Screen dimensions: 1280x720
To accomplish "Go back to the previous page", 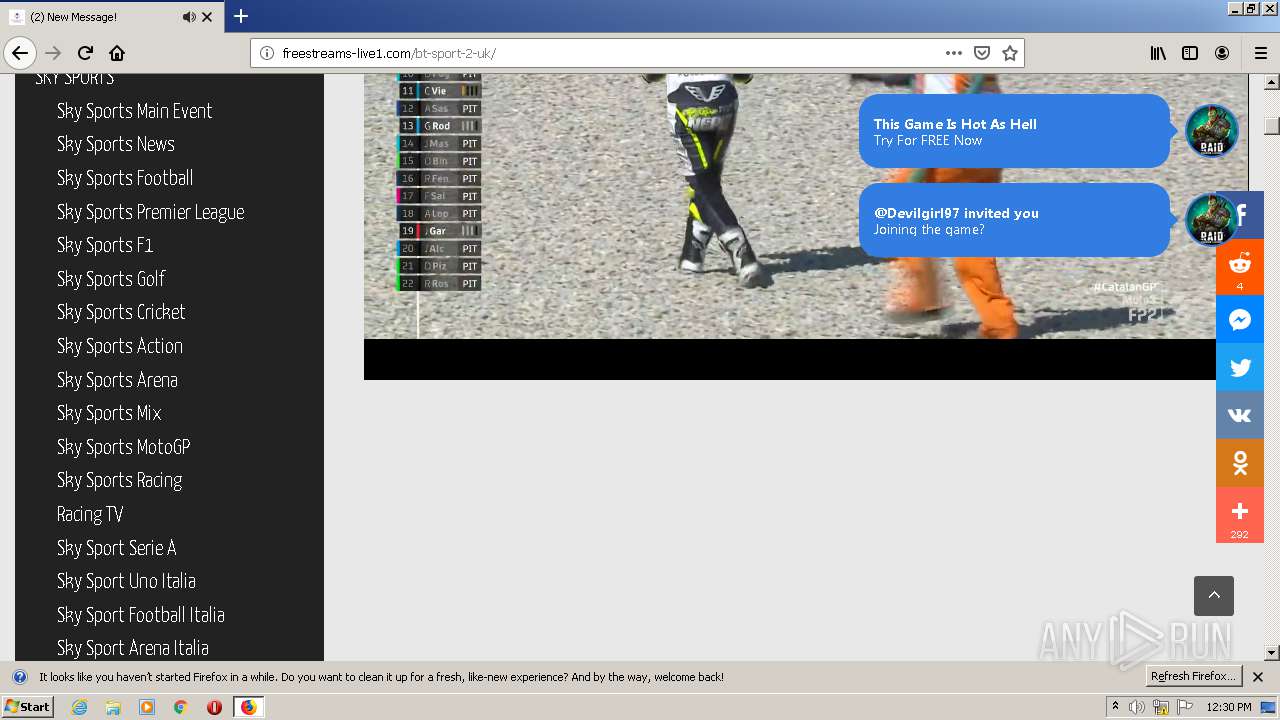I will point(20,53).
